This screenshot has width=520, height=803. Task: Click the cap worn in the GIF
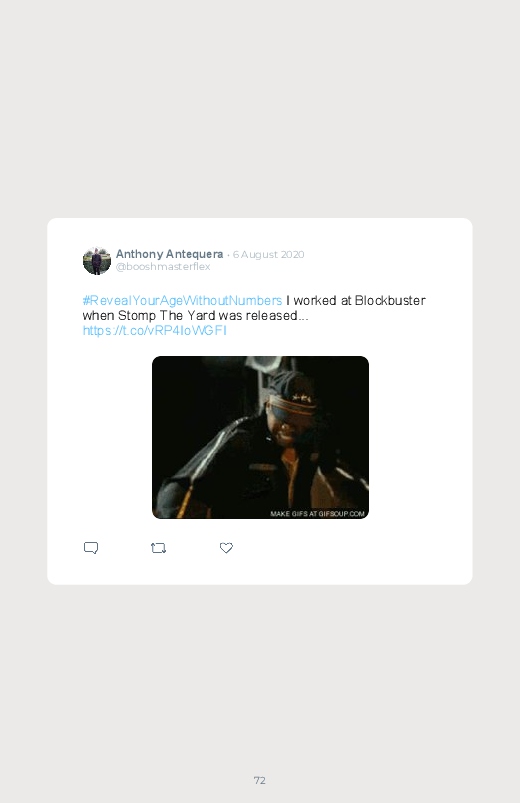click(292, 392)
